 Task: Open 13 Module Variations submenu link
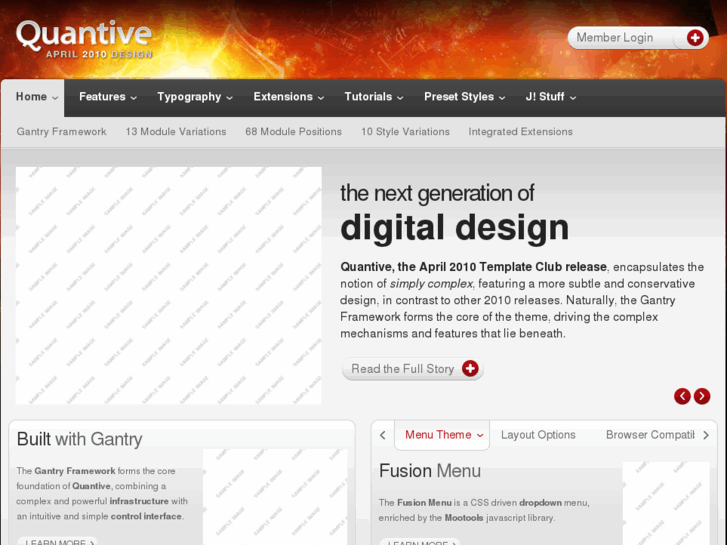tap(176, 132)
